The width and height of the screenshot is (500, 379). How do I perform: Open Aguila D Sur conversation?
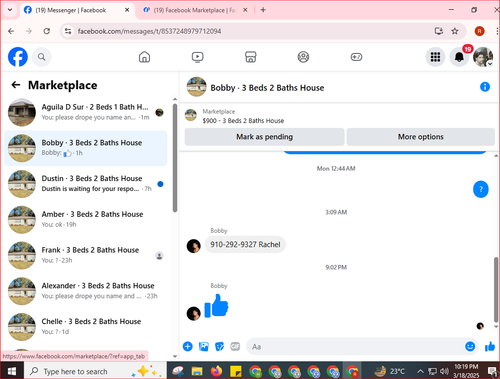(x=86, y=112)
